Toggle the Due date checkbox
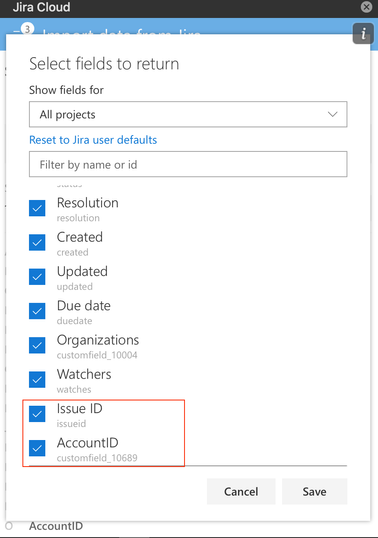Viewport: 378px width, 538px height. (37, 311)
